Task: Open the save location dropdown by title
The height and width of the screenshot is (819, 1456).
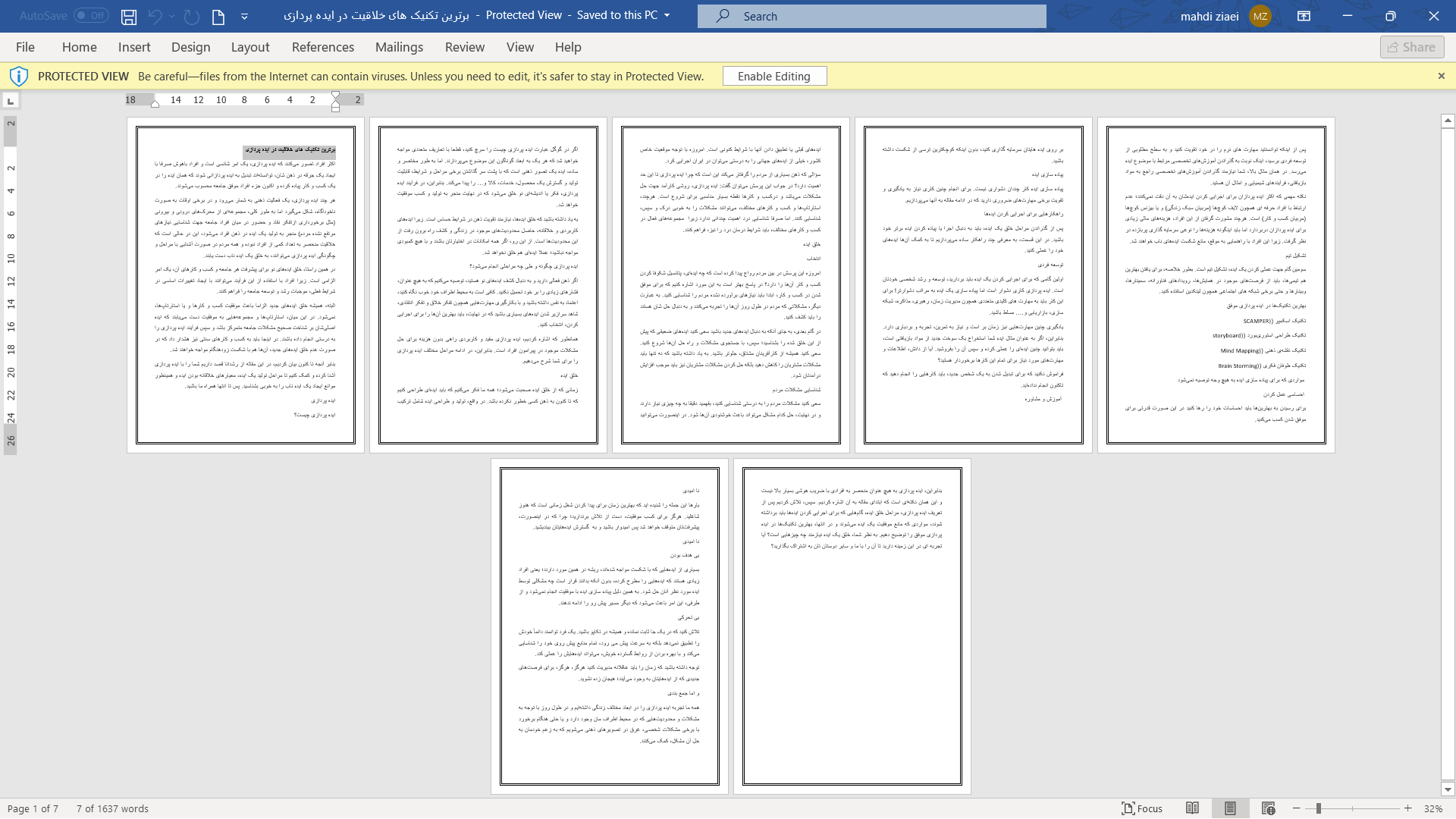Action: pos(667,16)
